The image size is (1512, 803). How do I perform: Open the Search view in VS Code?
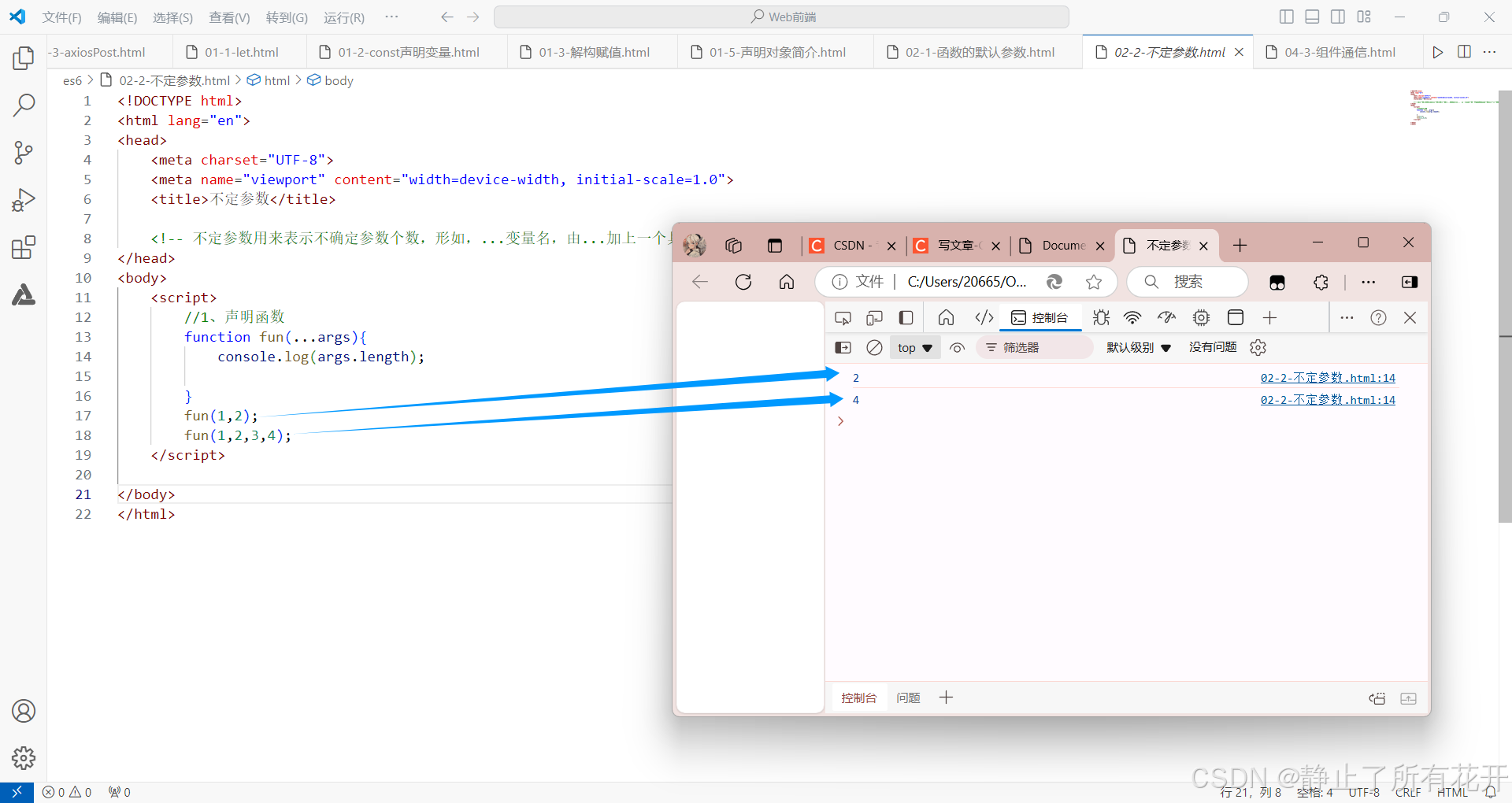[24, 105]
